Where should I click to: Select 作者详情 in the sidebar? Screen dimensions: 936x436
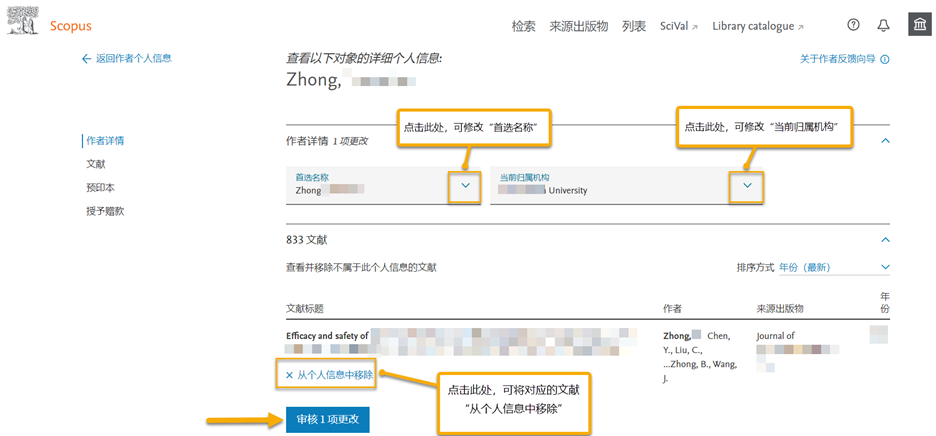105,141
